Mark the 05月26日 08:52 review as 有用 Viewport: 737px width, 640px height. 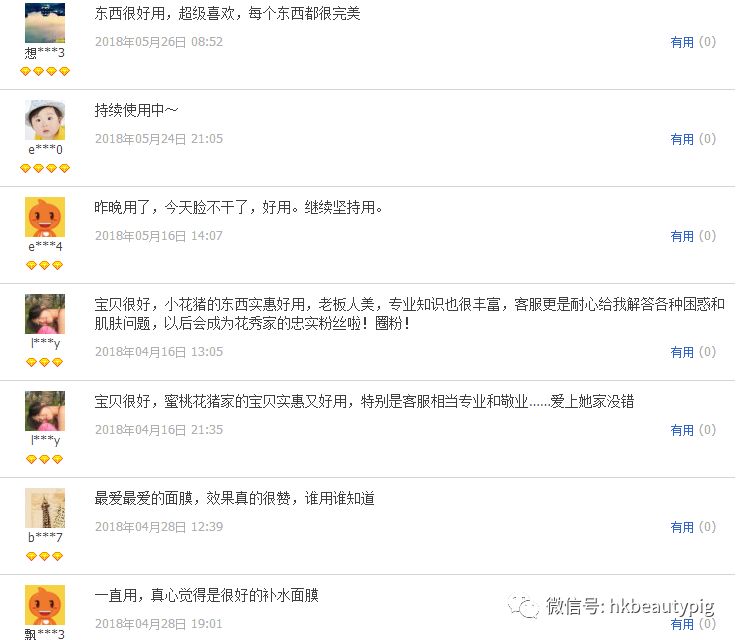click(x=682, y=42)
